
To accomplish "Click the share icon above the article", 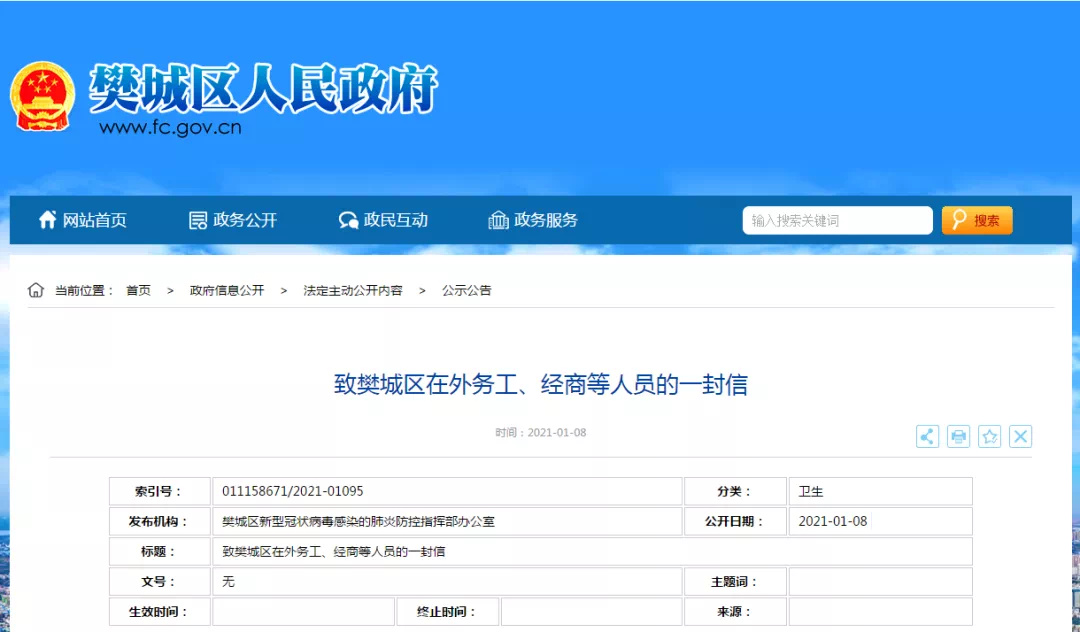I will point(927,436).
